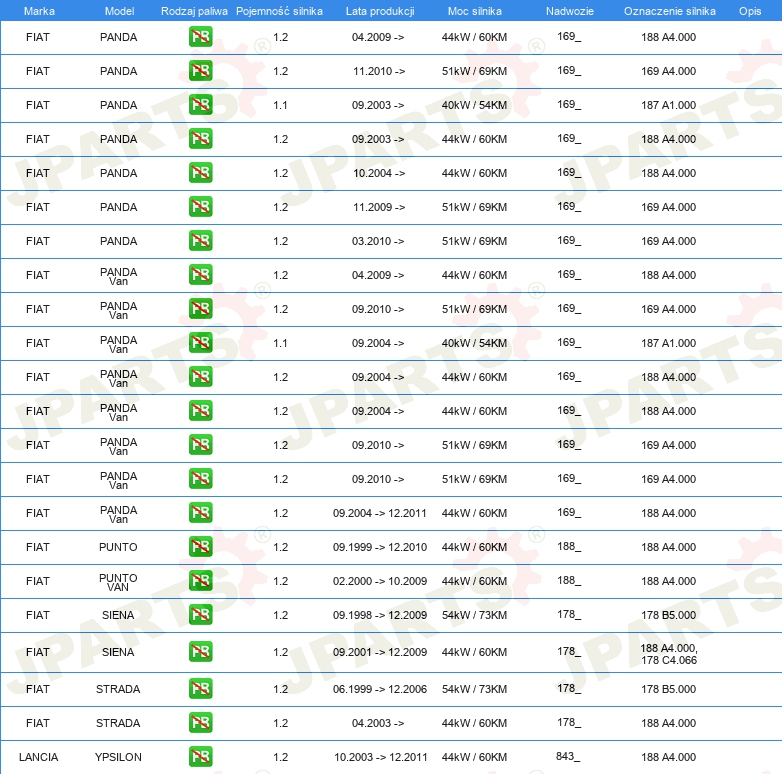
Task: Select the '09.1999 -> 12.2010' production cell
Action: click(380, 547)
